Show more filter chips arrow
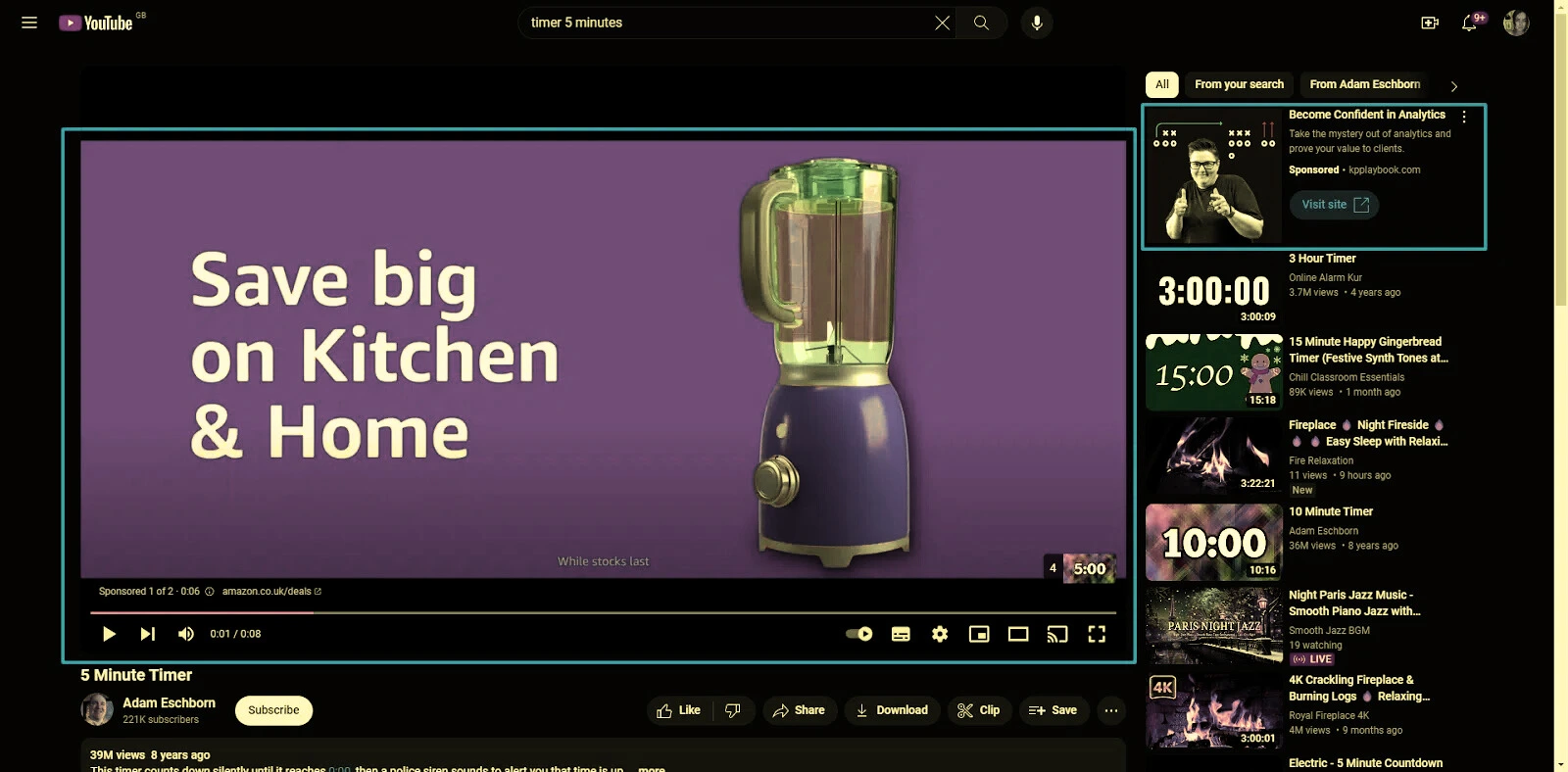 [1453, 86]
